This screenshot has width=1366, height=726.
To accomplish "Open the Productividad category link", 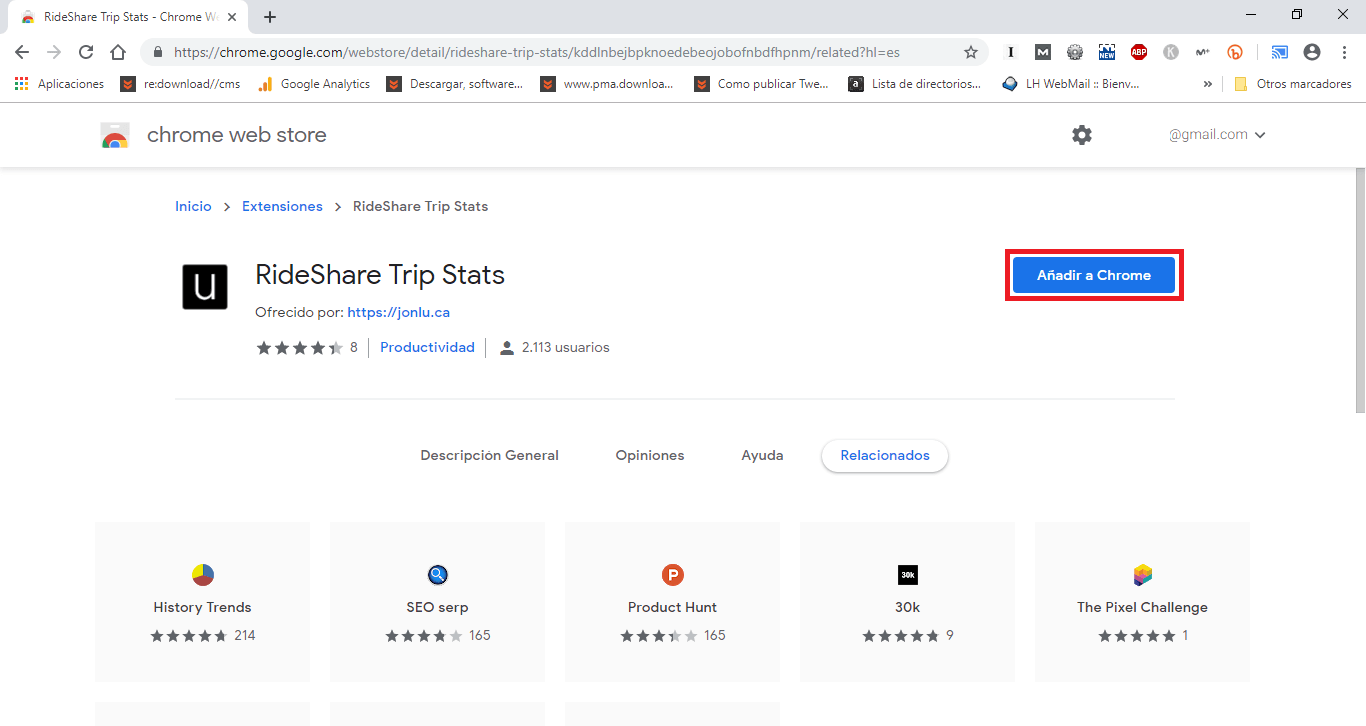I will [x=427, y=347].
